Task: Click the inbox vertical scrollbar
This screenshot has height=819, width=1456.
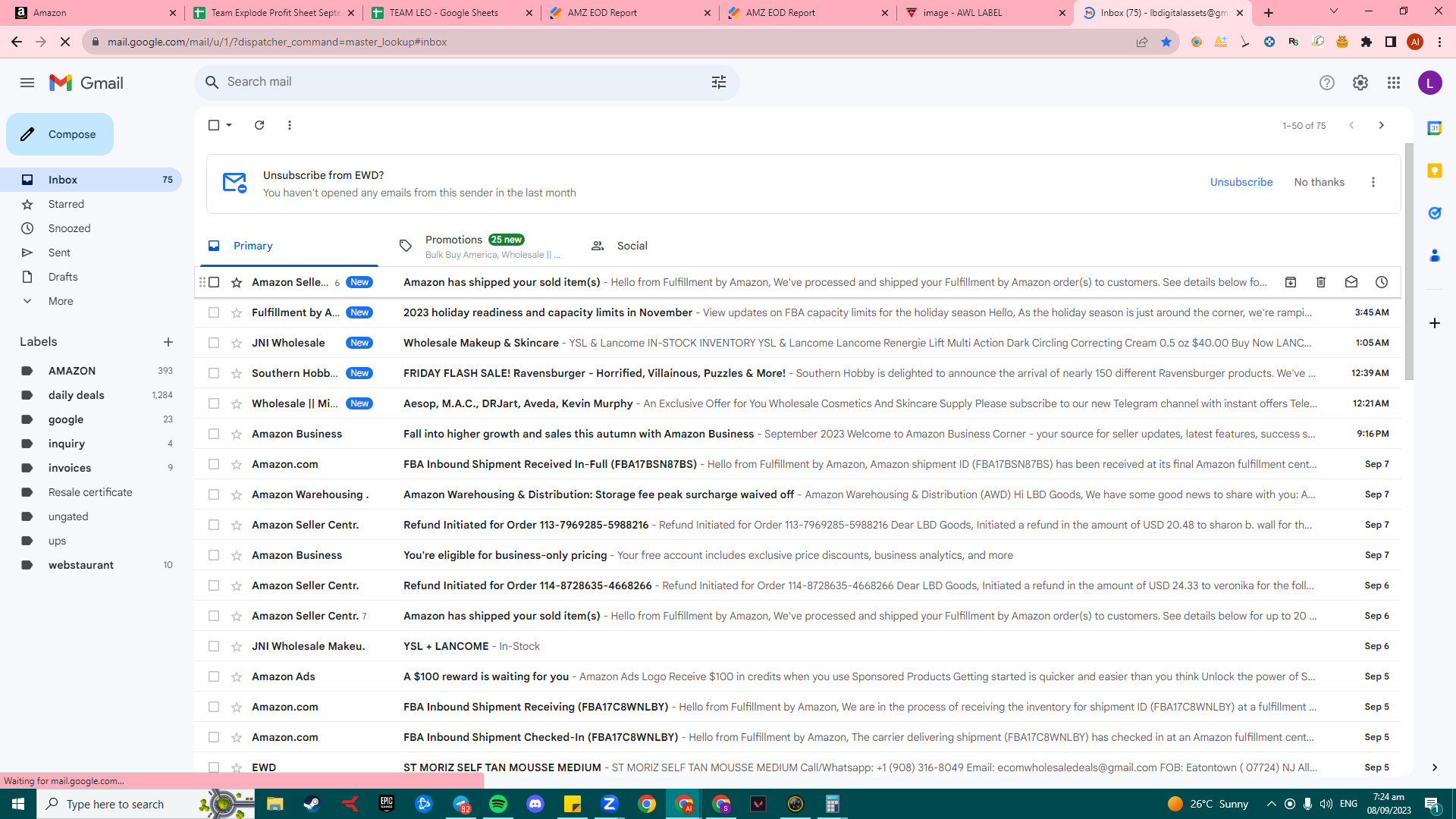Action: point(1409,262)
